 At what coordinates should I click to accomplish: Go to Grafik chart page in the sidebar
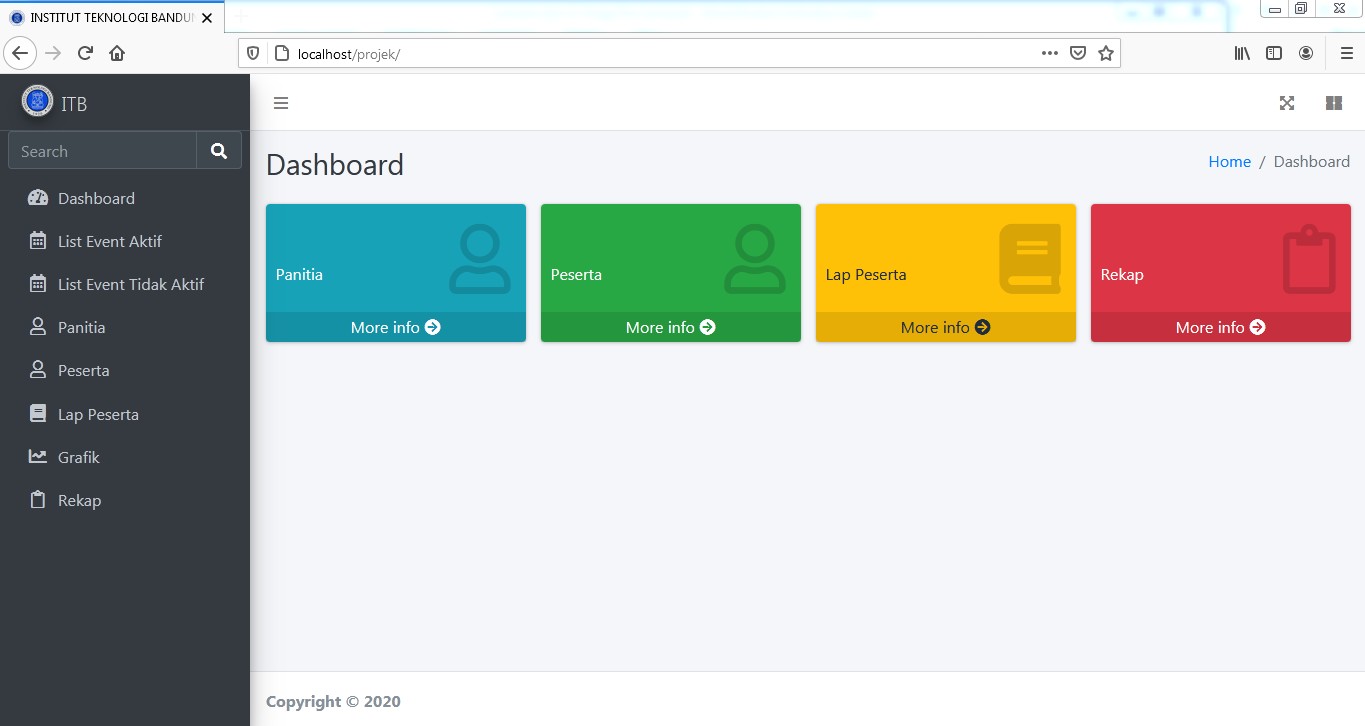pos(78,457)
